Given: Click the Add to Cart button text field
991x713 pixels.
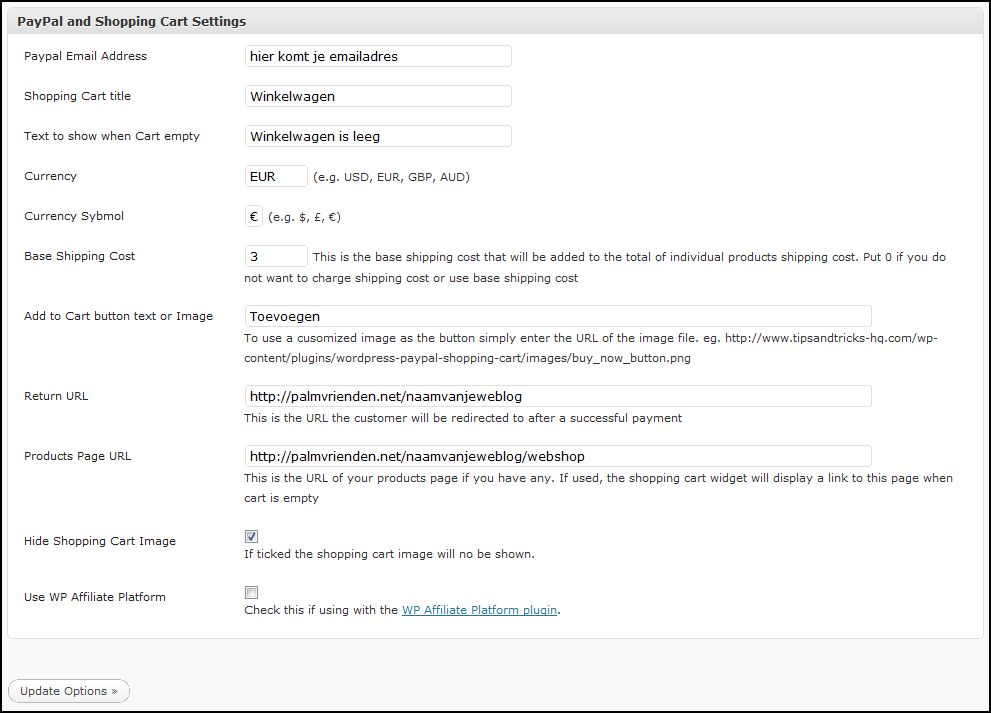Looking at the screenshot, I should (x=558, y=316).
